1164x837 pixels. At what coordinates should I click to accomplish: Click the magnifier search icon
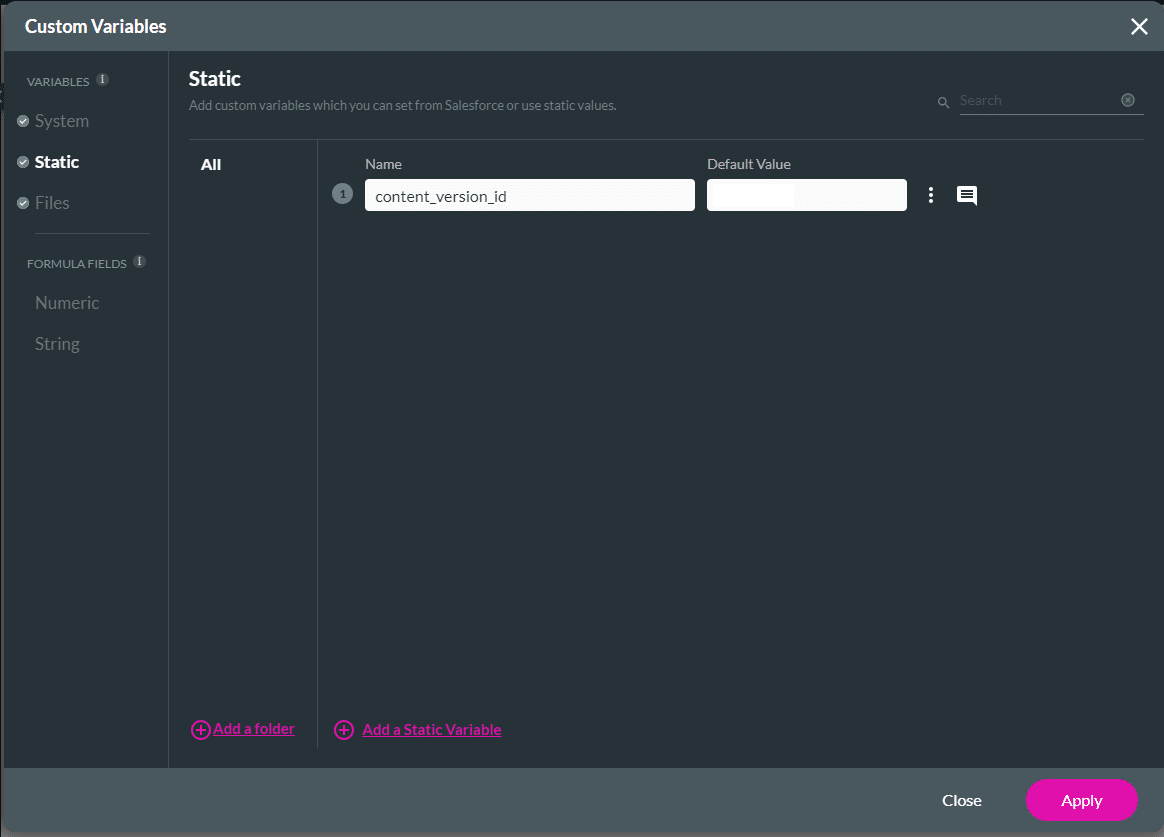[943, 102]
